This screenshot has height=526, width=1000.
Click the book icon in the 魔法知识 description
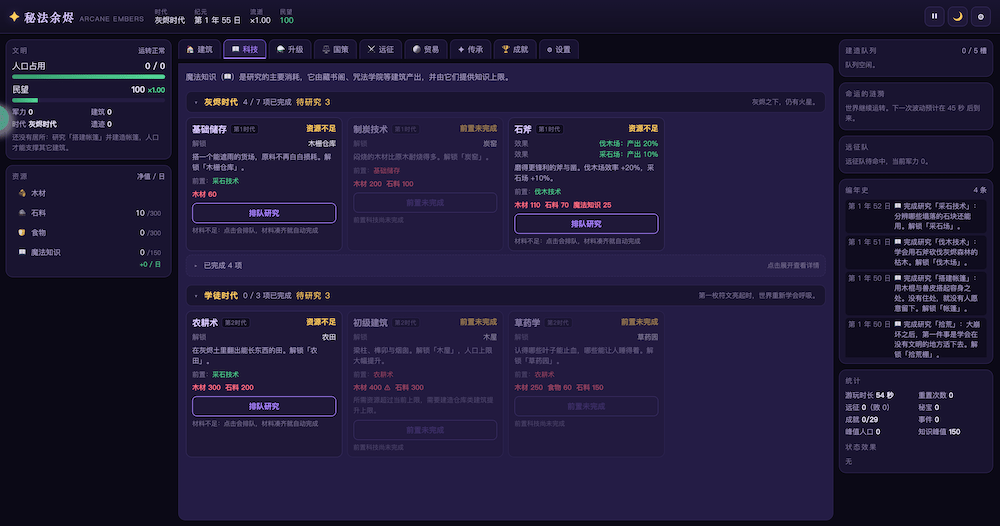click(228, 77)
